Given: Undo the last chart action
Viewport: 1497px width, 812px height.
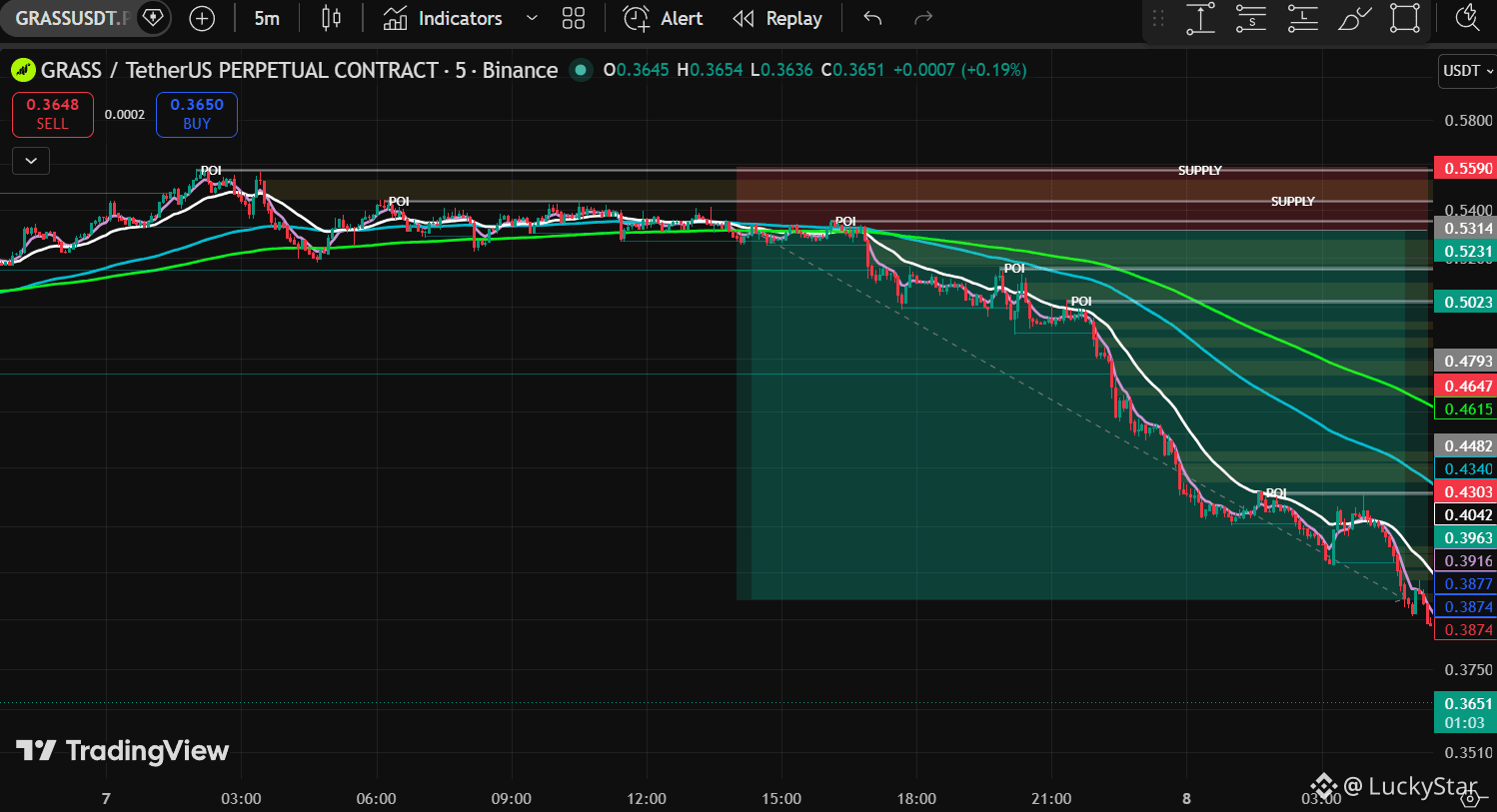Looking at the screenshot, I should (872, 18).
